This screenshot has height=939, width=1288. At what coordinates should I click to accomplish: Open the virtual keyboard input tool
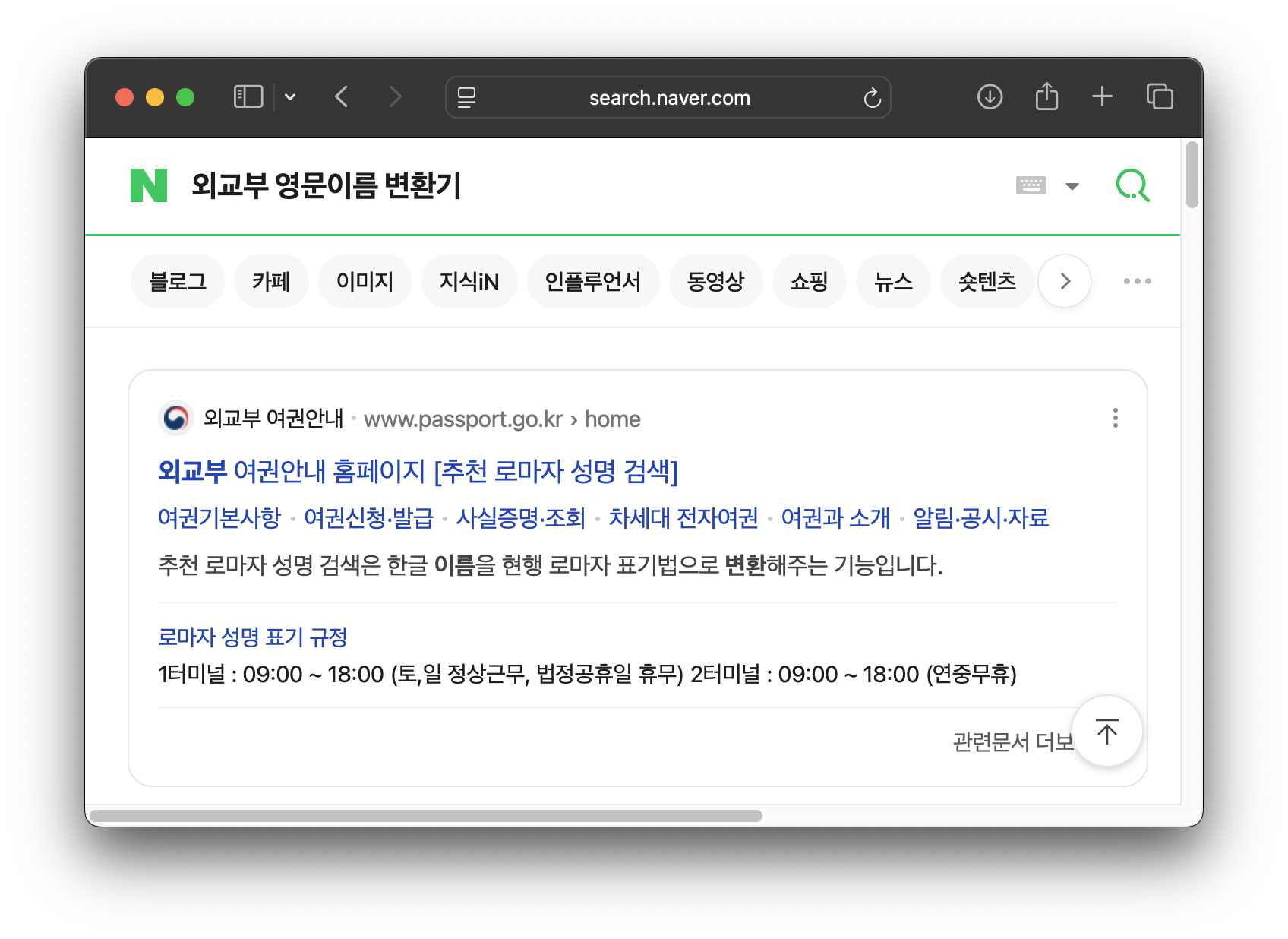tap(1031, 185)
